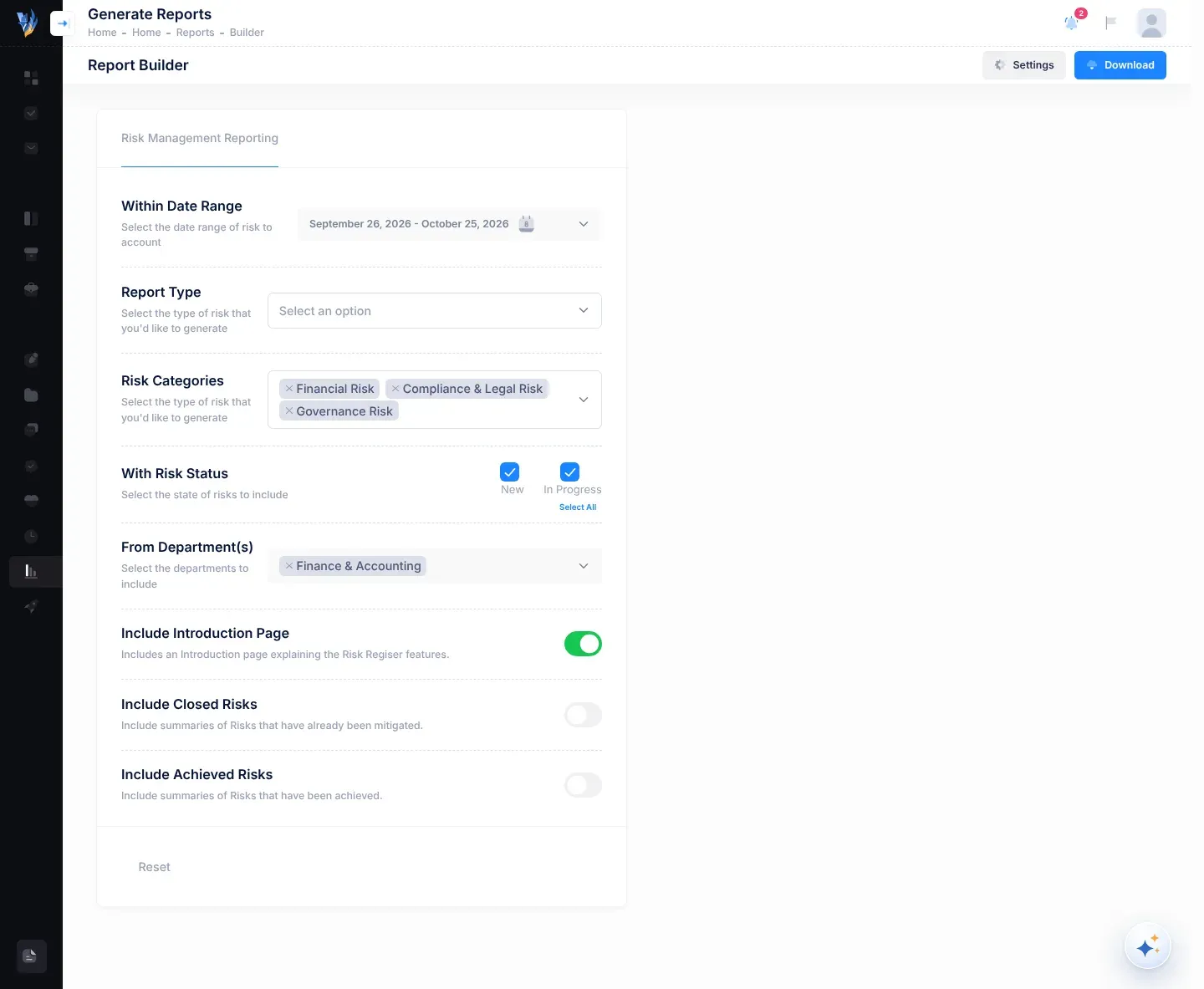
Task: Open the Settings button
Action: pos(1024,65)
